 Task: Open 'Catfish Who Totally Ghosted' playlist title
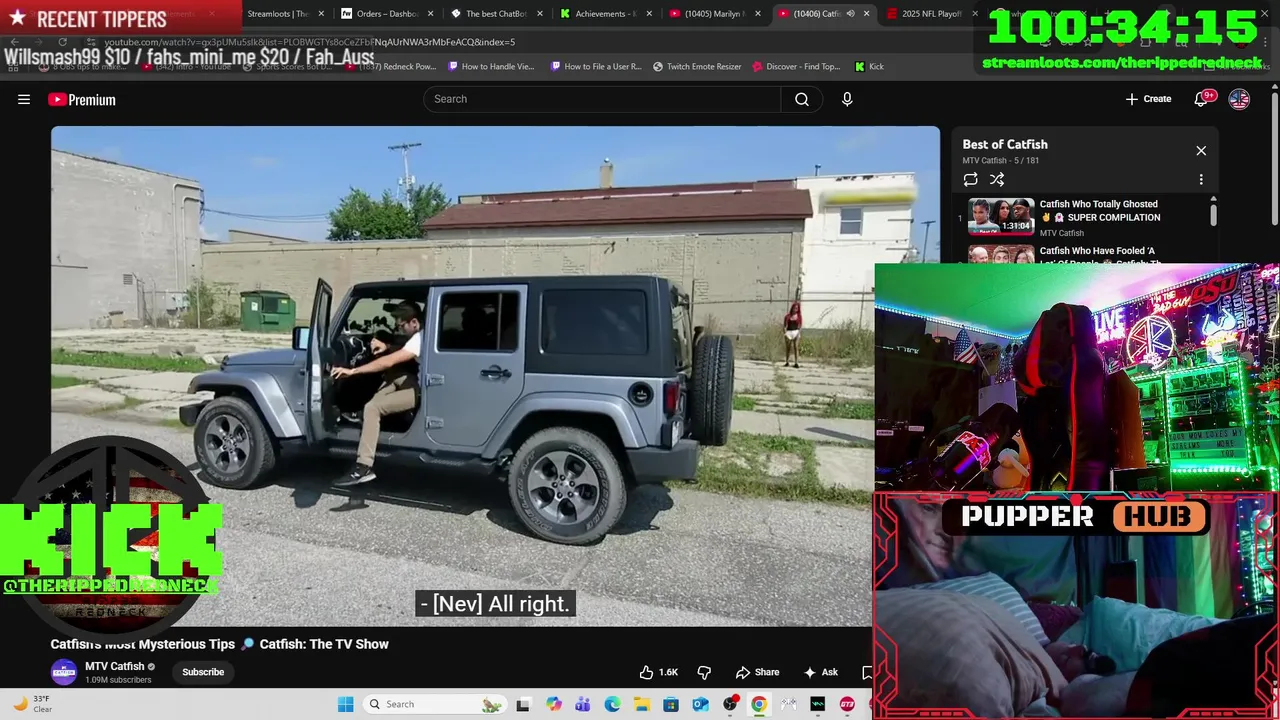[x=1100, y=210]
